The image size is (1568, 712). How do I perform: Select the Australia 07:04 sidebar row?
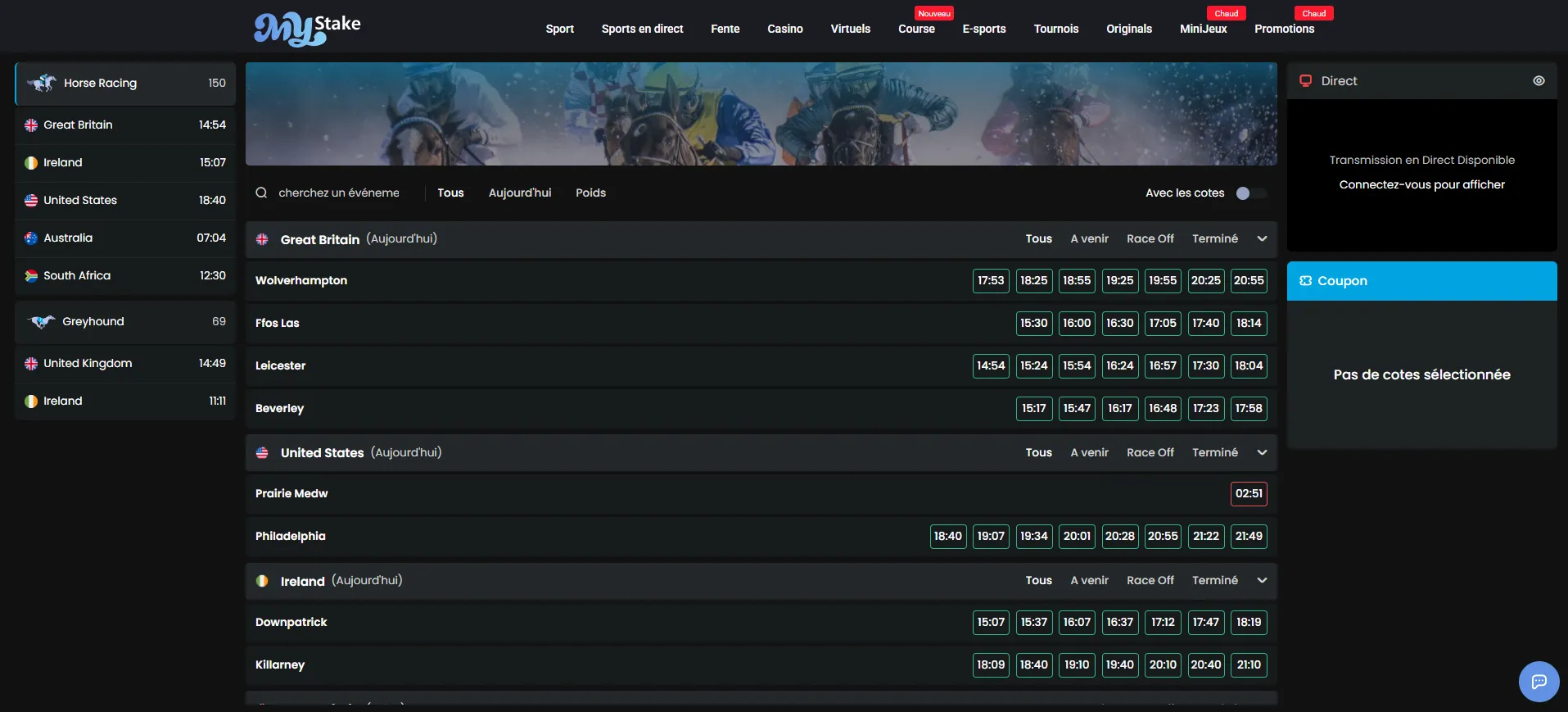click(x=125, y=238)
